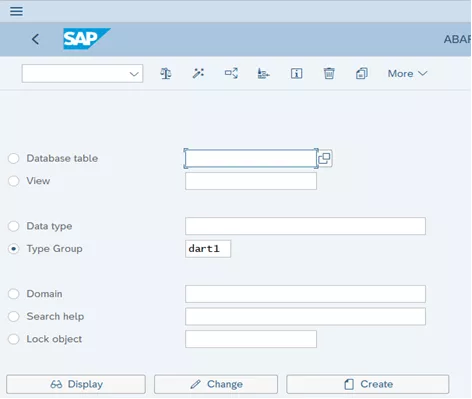This screenshot has height=399, width=472.
Task: Copy object using the duplicate icon
Action: 362,73
